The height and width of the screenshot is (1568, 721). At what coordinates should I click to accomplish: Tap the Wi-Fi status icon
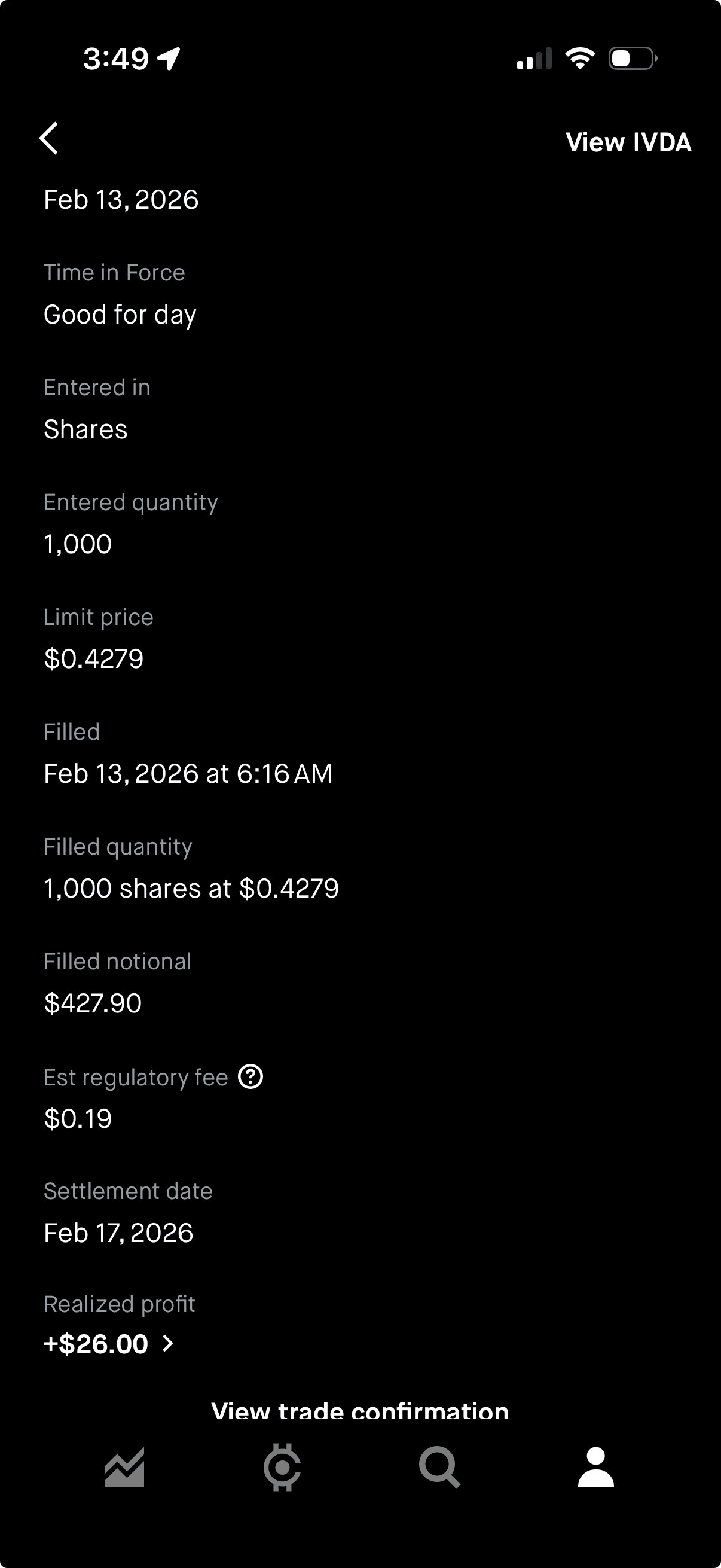[x=580, y=59]
